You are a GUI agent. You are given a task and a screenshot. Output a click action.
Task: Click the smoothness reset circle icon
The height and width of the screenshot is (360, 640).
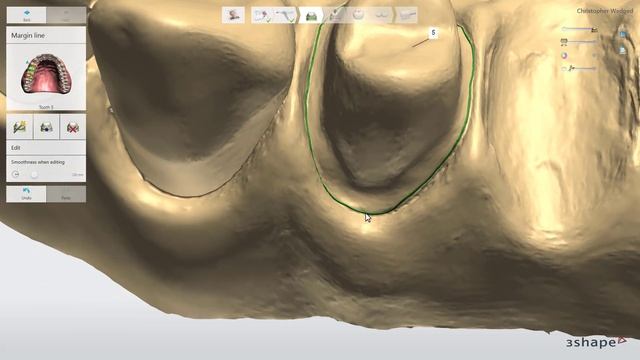[x=16, y=174]
